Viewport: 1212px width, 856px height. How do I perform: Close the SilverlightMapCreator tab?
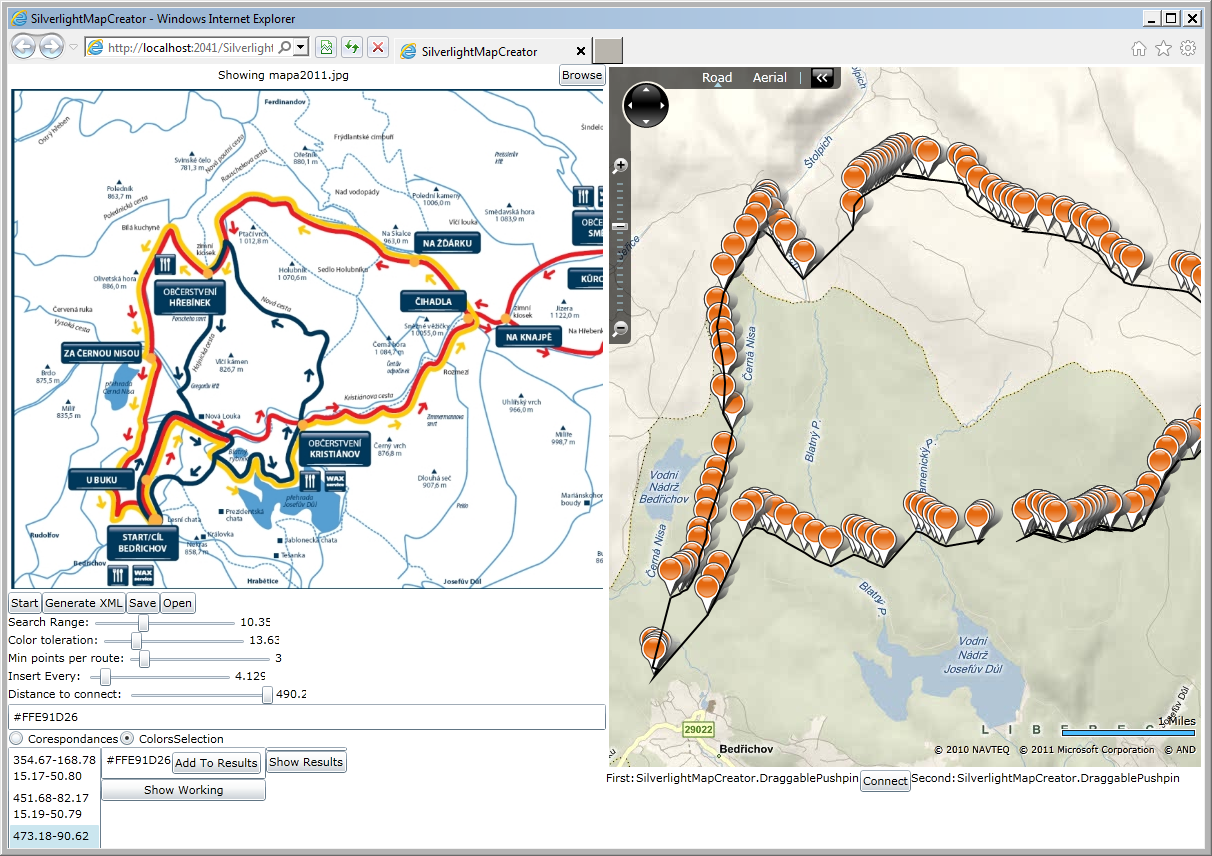pyautogui.click(x=581, y=51)
